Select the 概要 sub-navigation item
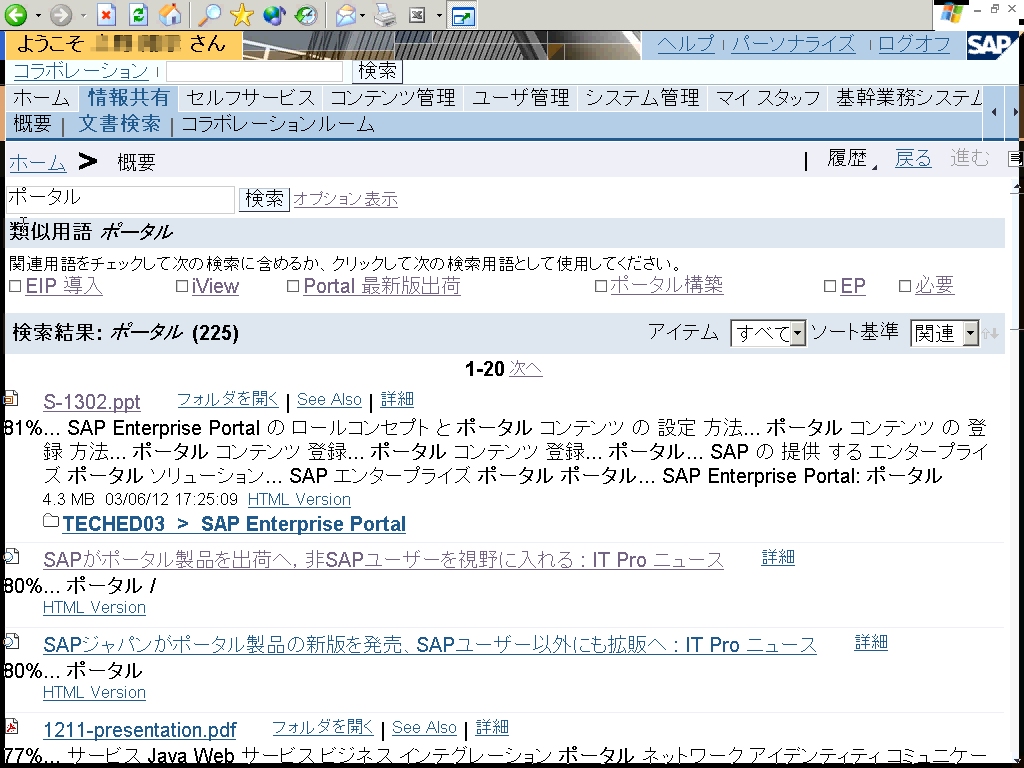Image resolution: width=1024 pixels, height=768 pixels. click(32, 123)
